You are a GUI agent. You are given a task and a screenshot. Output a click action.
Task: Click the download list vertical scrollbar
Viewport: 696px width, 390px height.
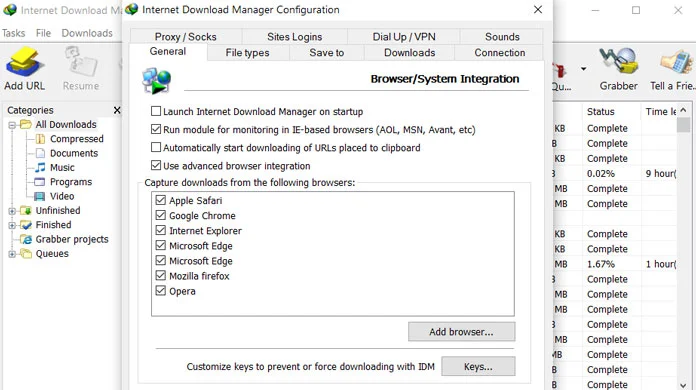coord(683,247)
